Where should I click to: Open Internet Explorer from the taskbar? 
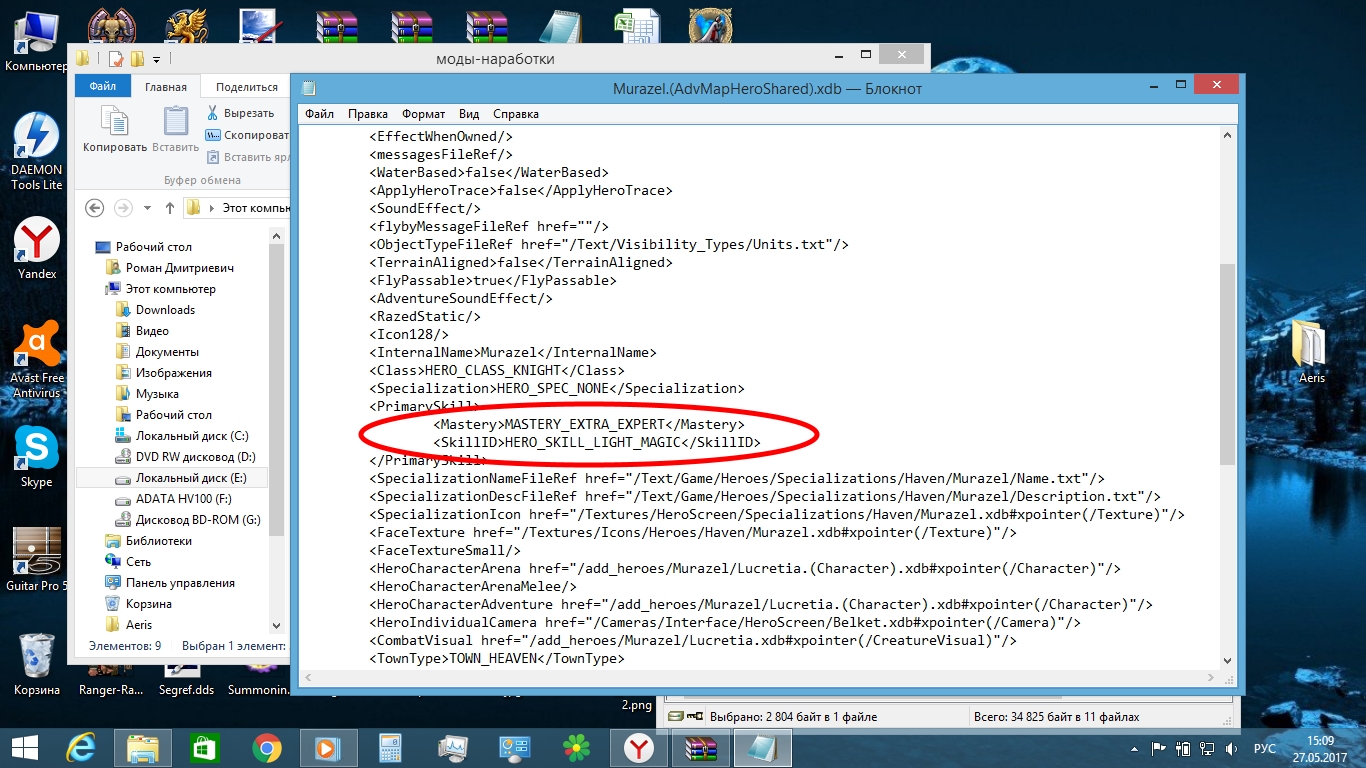(x=81, y=748)
